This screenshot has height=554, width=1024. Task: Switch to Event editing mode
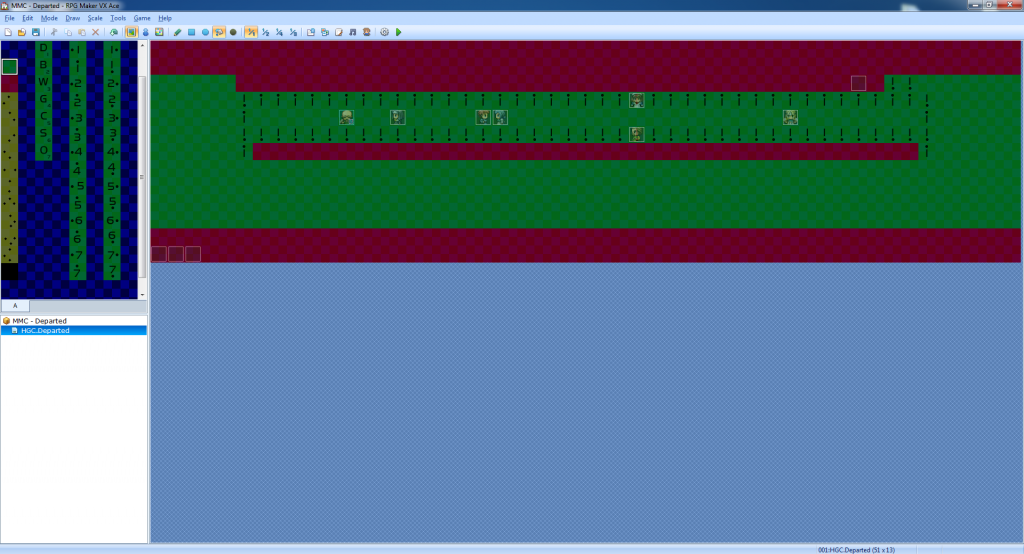(145, 32)
